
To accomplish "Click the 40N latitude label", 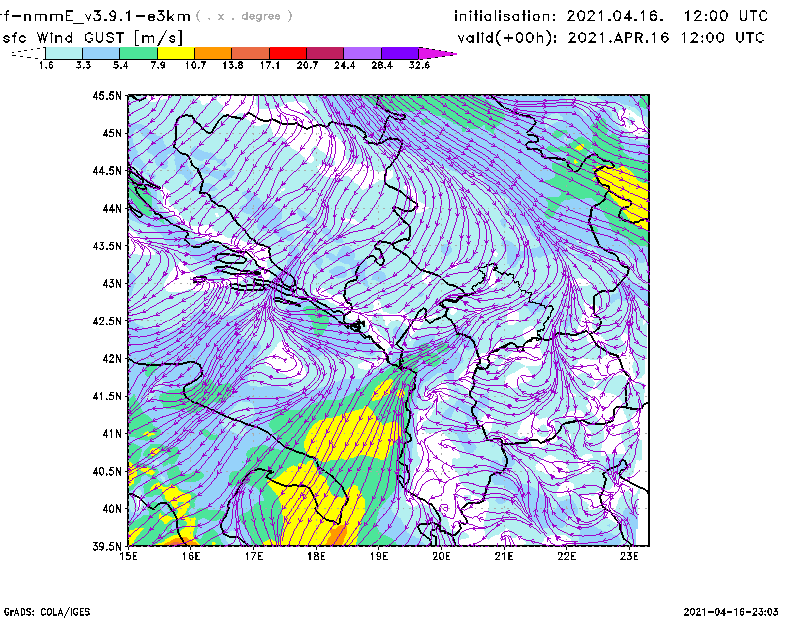I will coord(112,509).
